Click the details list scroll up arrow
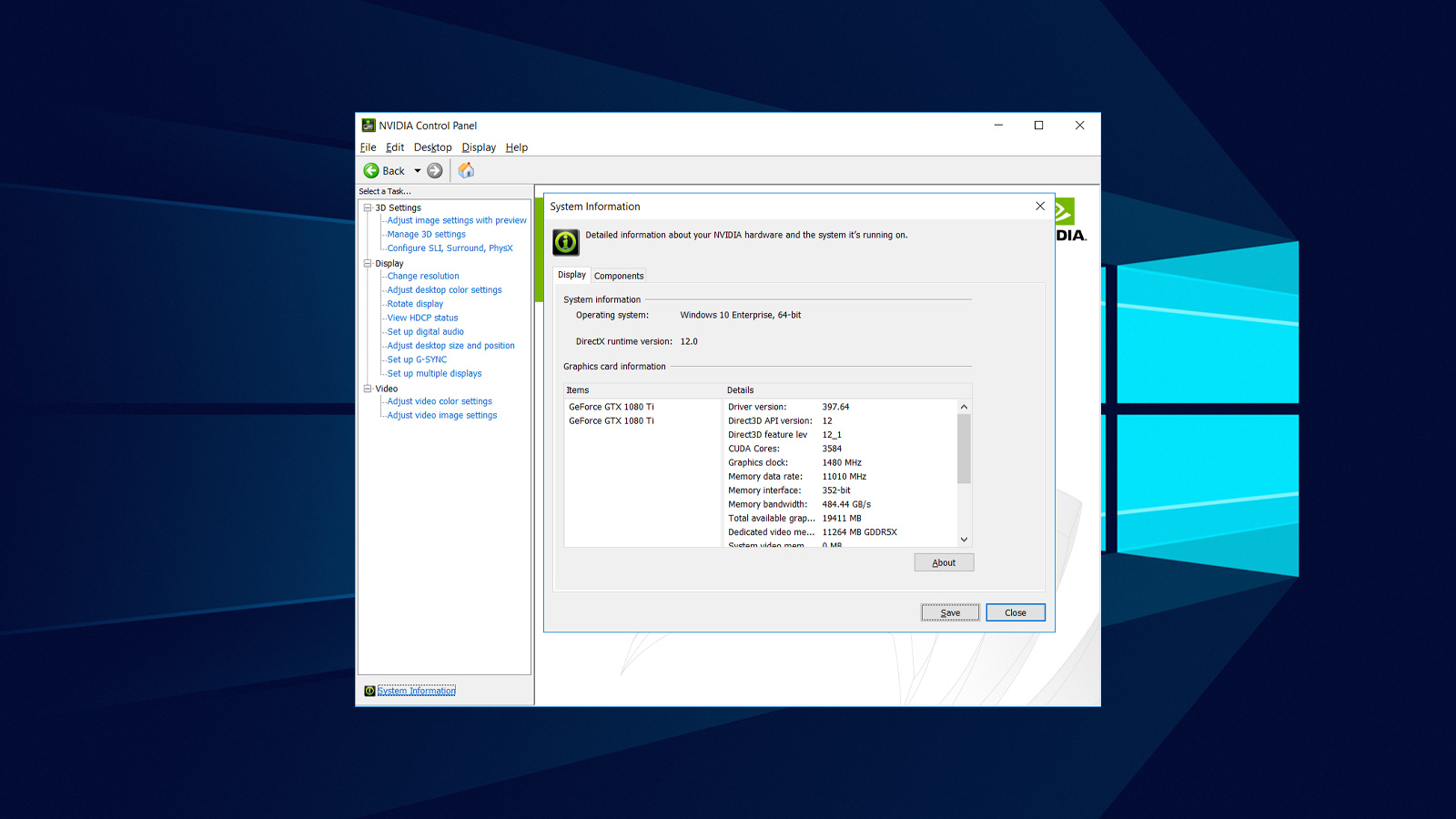 point(964,407)
